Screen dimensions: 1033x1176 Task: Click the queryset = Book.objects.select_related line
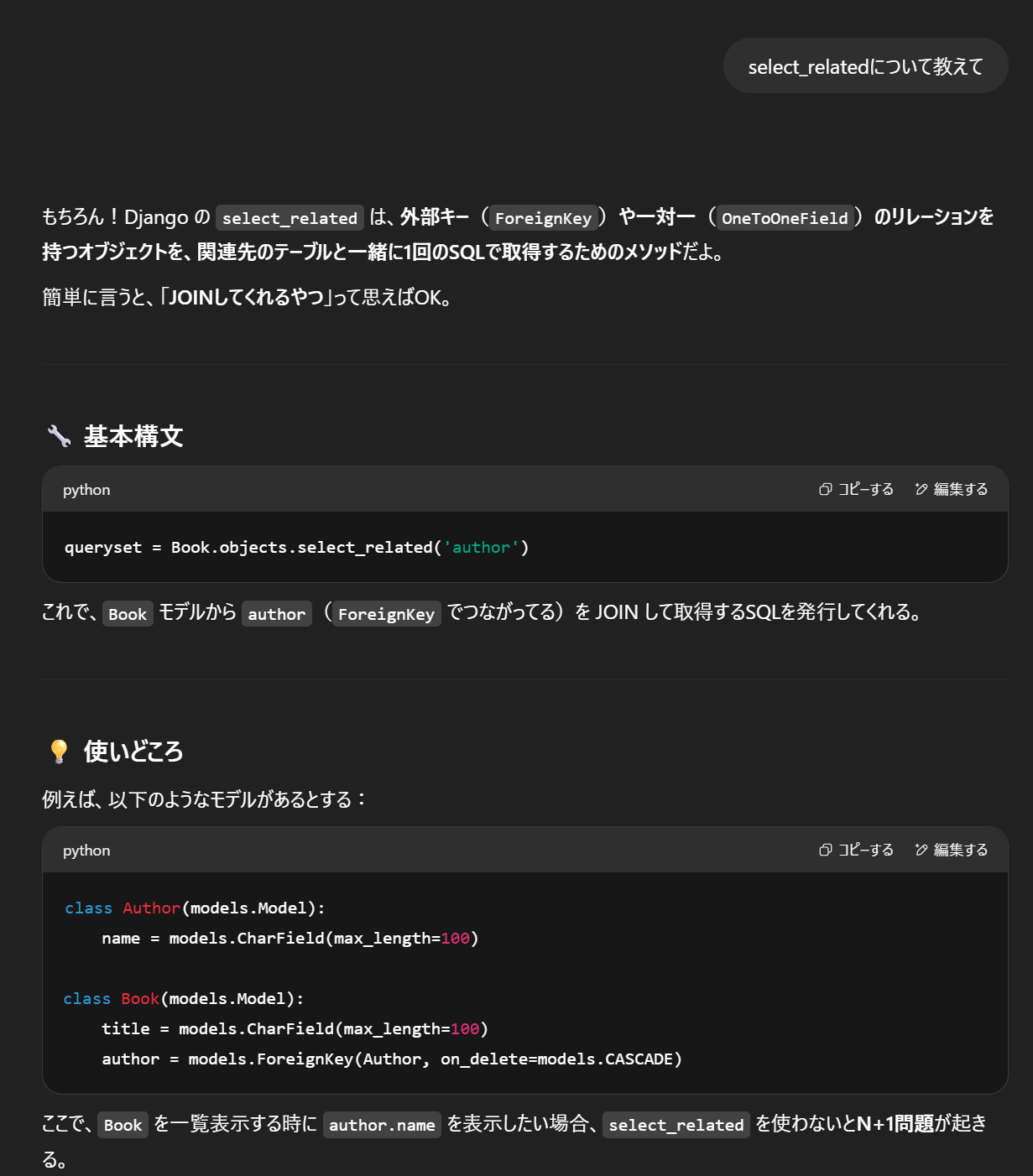point(296,548)
